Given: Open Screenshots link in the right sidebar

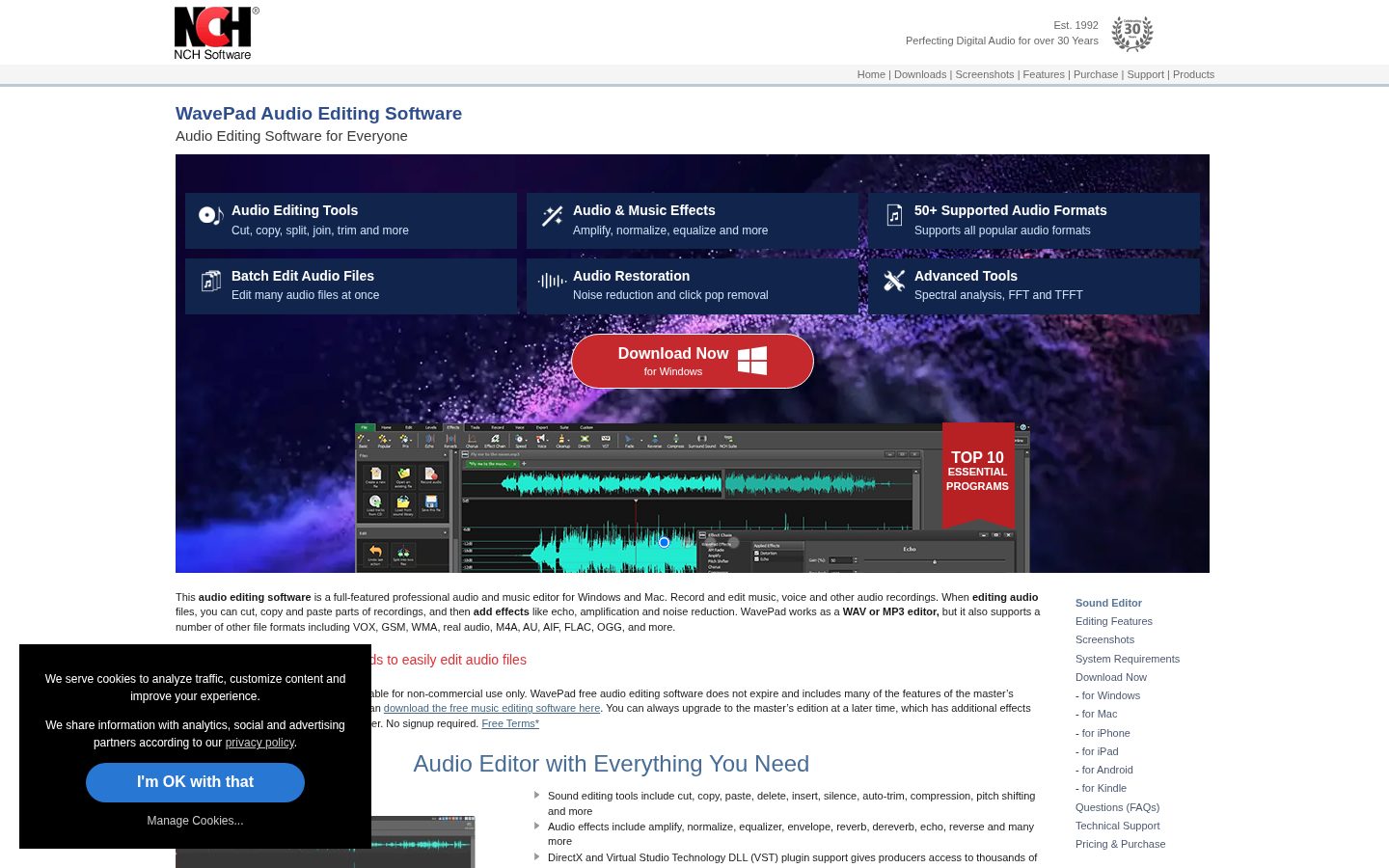Looking at the screenshot, I should (1104, 639).
